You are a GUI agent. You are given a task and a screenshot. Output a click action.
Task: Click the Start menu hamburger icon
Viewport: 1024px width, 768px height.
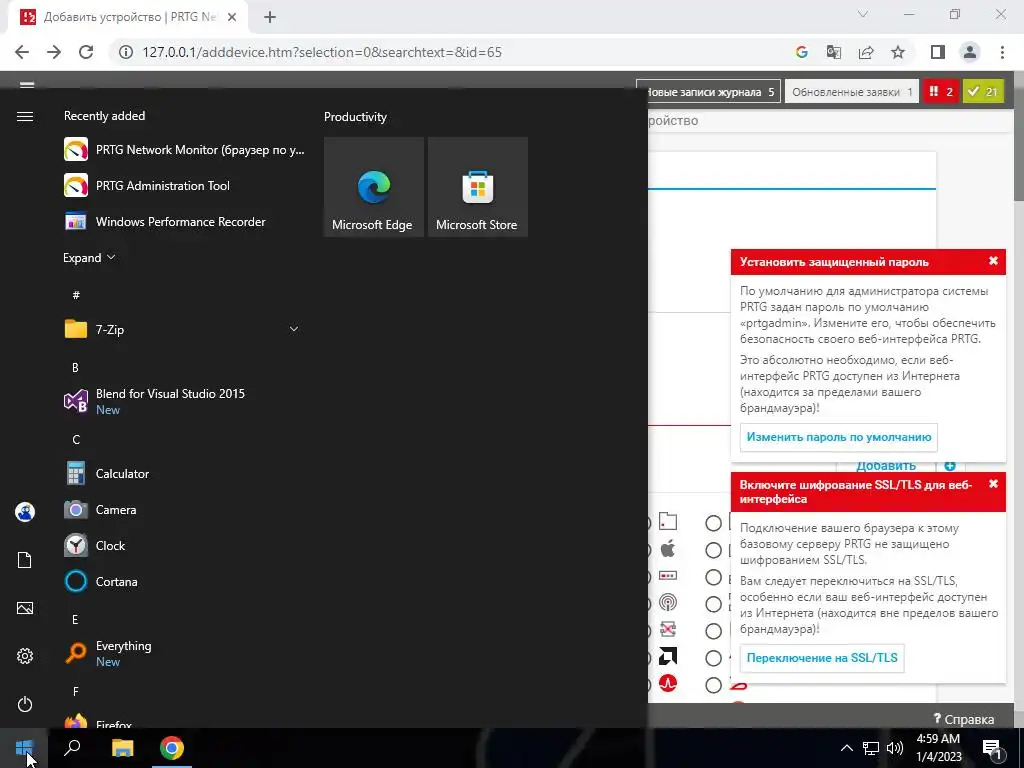click(25, 116)
